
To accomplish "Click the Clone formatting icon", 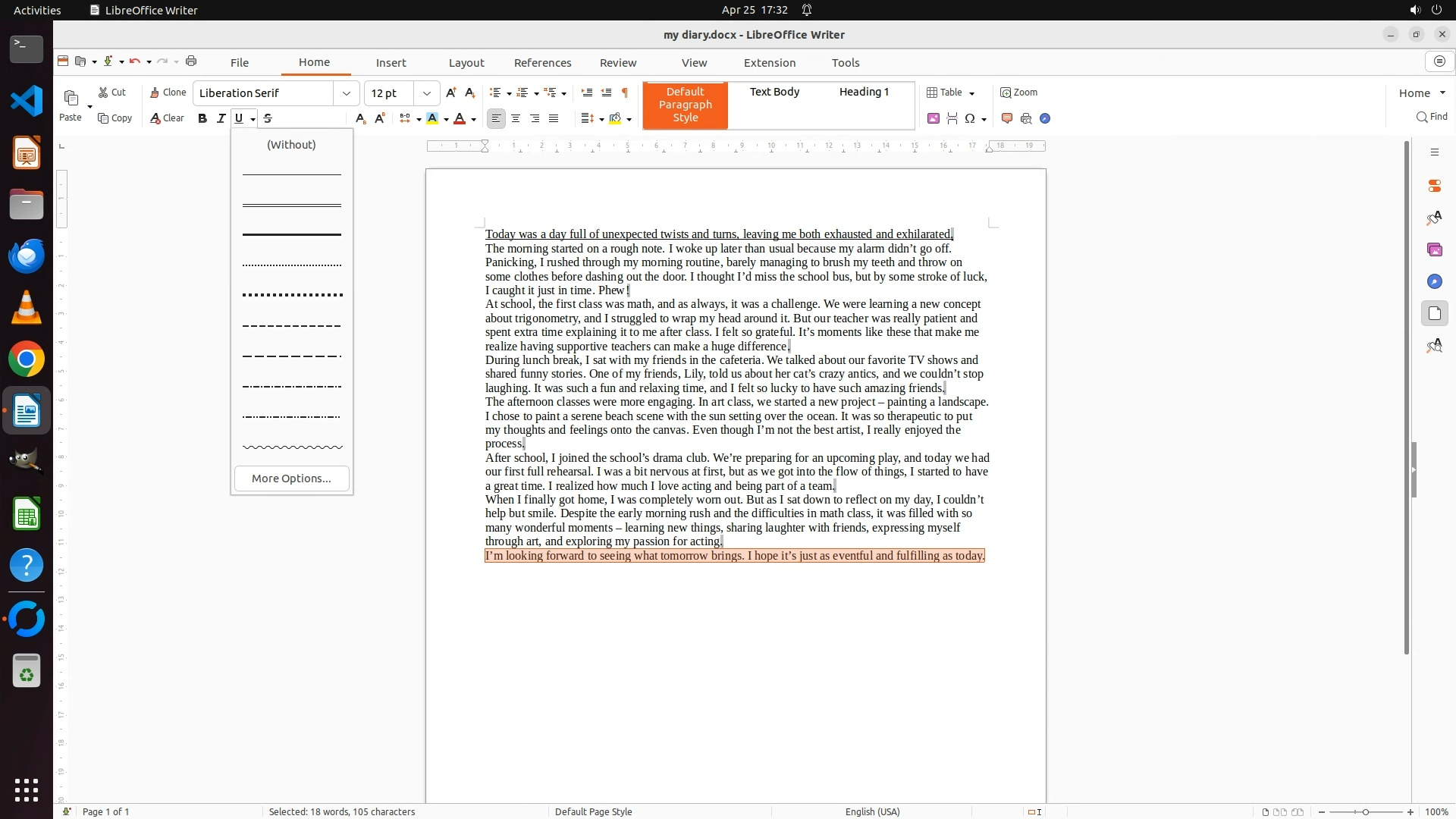I will coord(168,93).
